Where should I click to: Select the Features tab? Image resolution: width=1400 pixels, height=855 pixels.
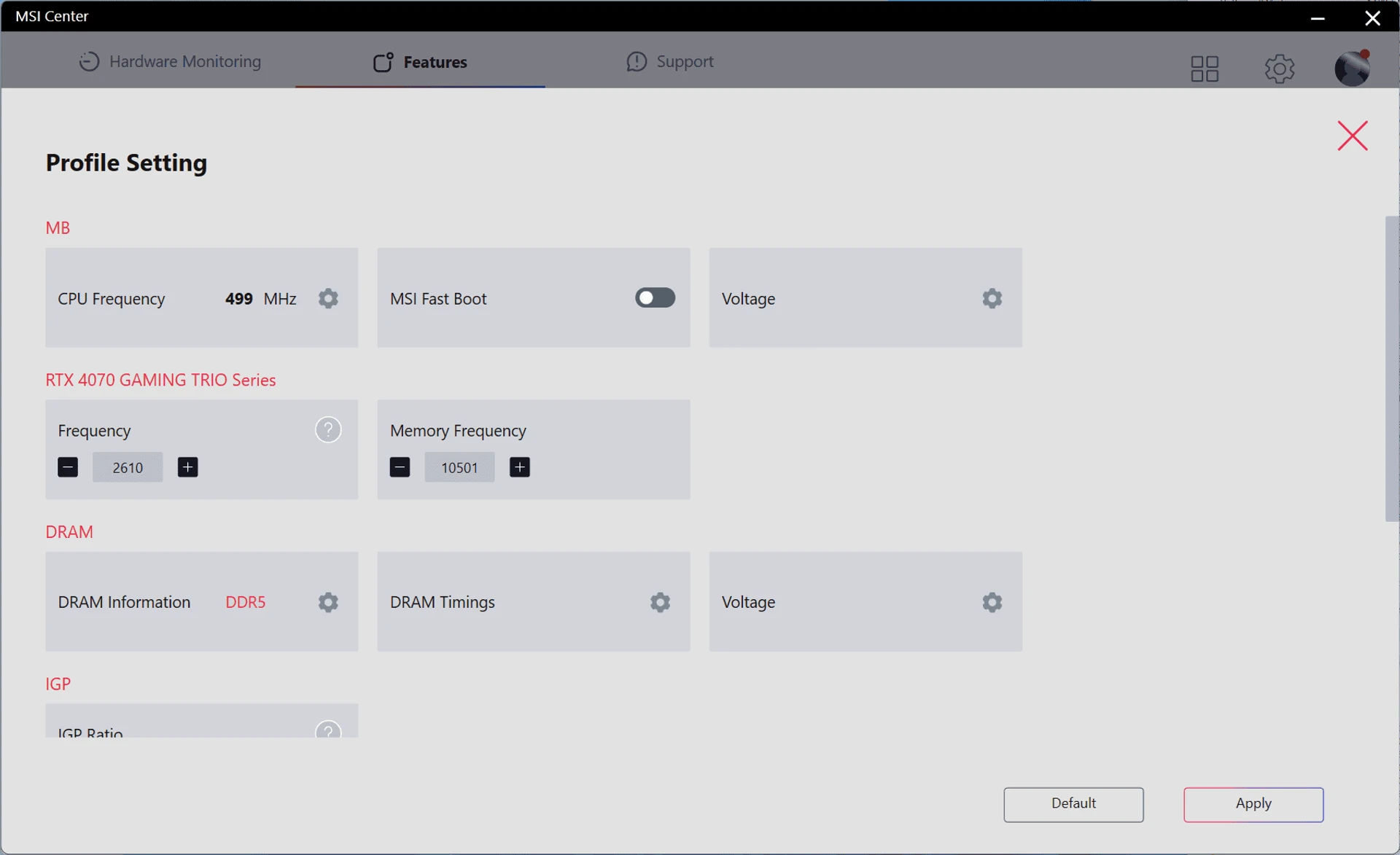(420, 62)
